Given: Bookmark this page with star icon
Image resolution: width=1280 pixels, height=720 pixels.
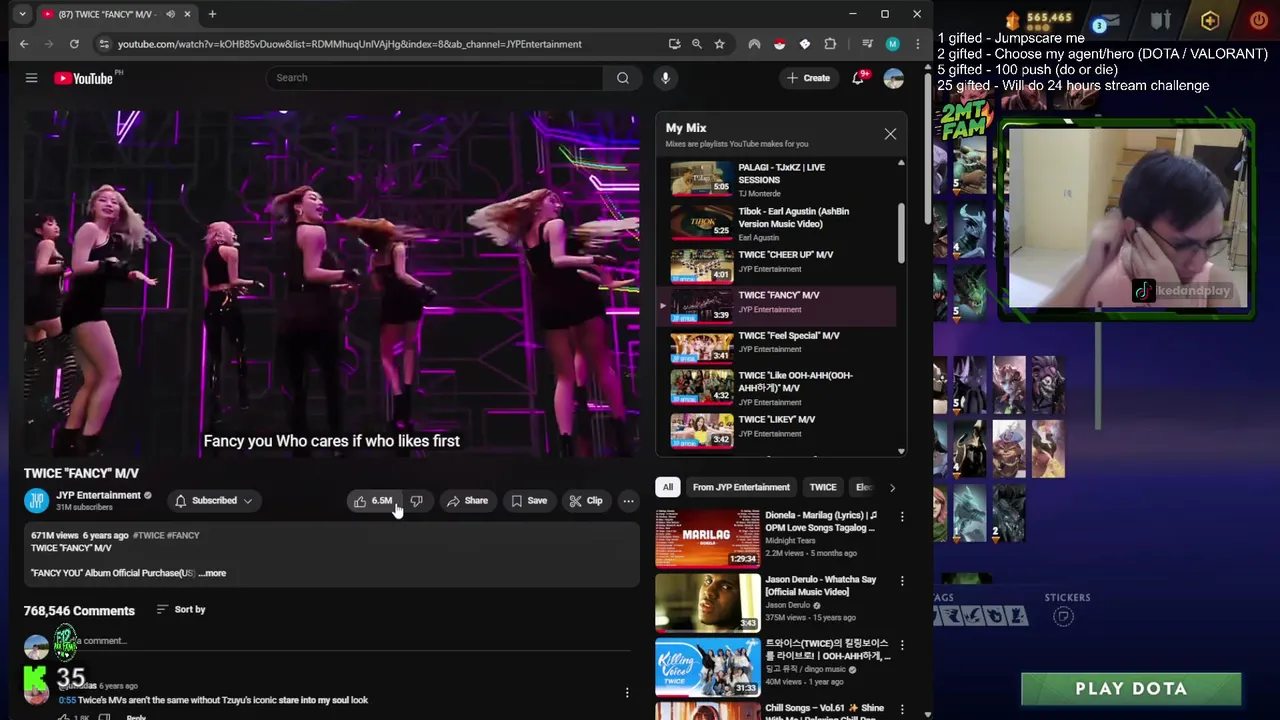Looking at the screenshot, I should click(x=719, y=44).
